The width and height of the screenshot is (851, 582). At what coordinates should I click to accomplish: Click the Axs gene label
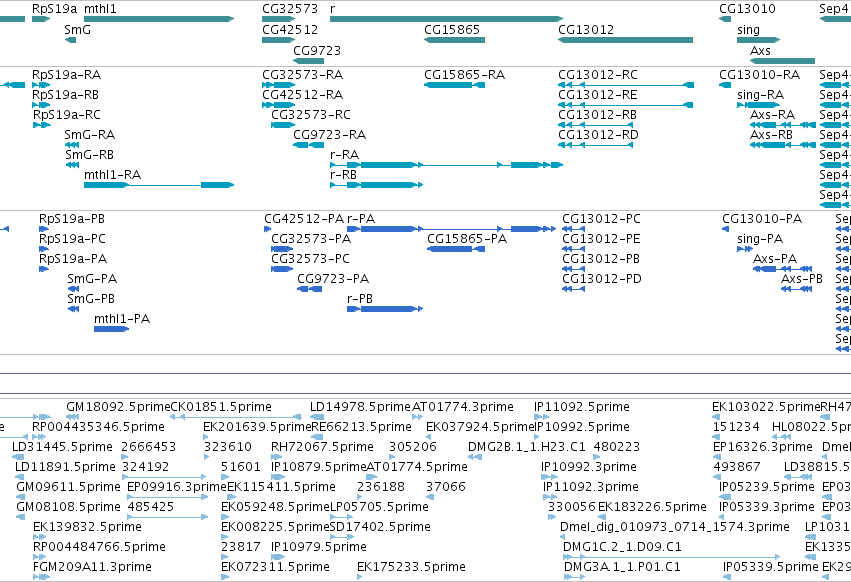(760, 50)
